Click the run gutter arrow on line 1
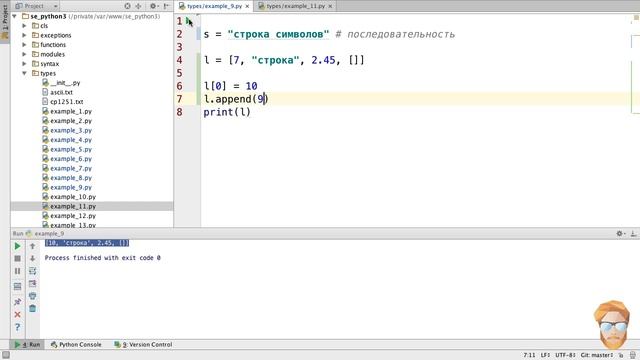This screenshot has width=640, height=360. pyautogui.click(x=188, y=20)
